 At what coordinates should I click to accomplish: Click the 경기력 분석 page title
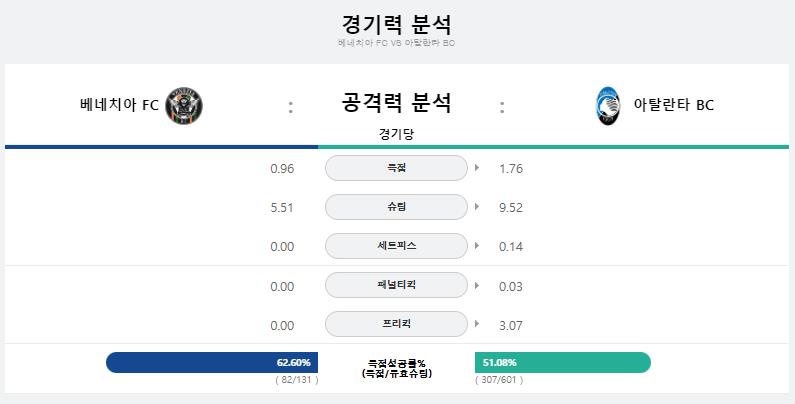pyautogui.click(x=396, y=24)
